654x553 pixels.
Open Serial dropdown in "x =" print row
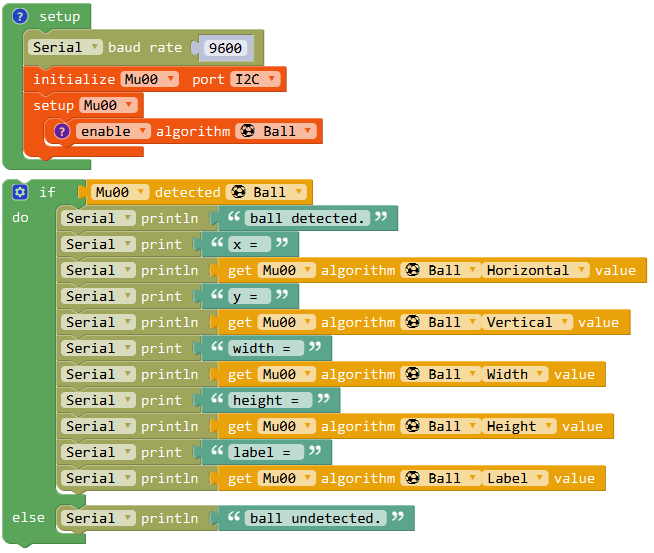tap(98, 244)
